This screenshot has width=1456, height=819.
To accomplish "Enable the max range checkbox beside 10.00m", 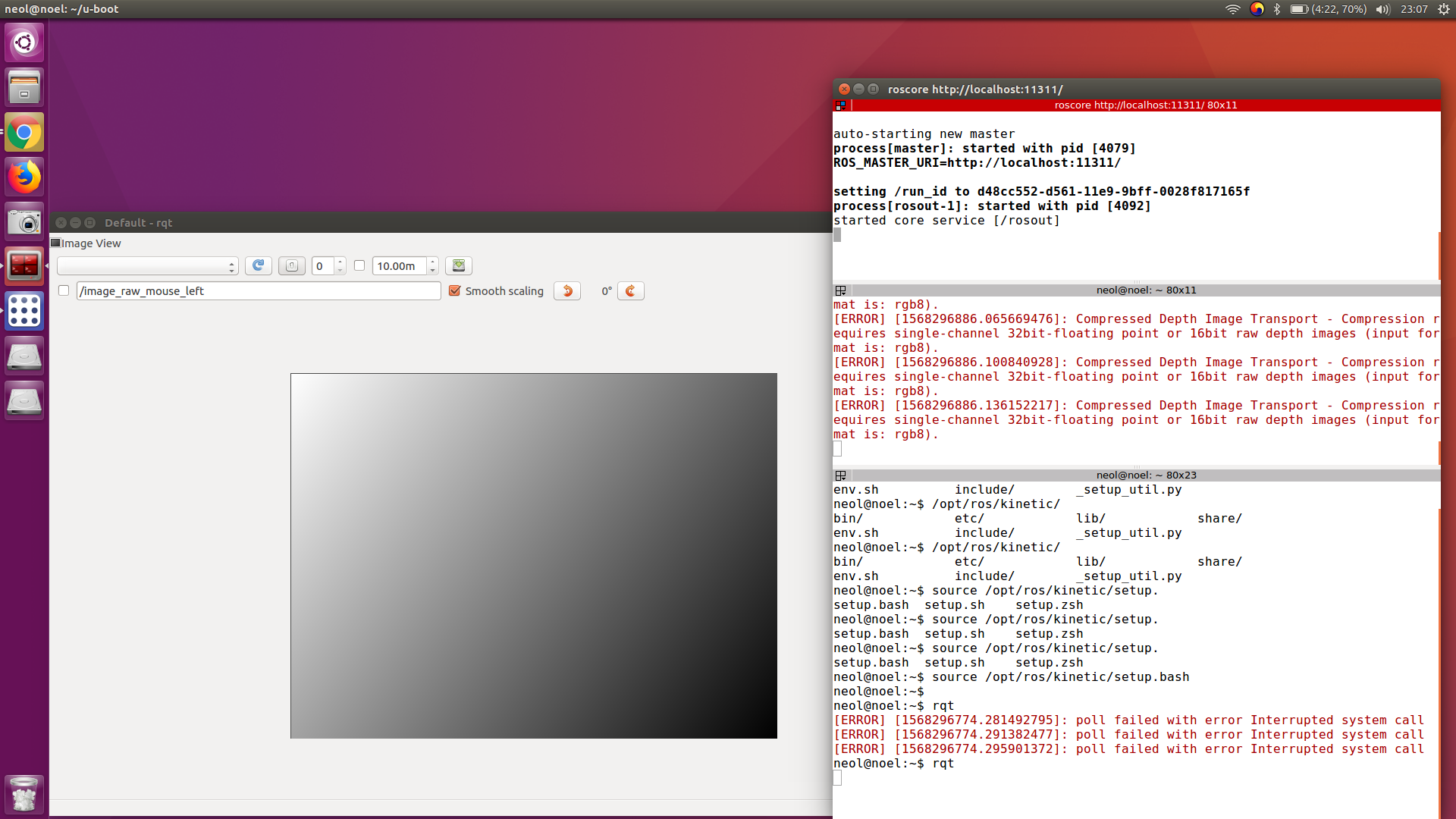I will [x=359, y=265].
